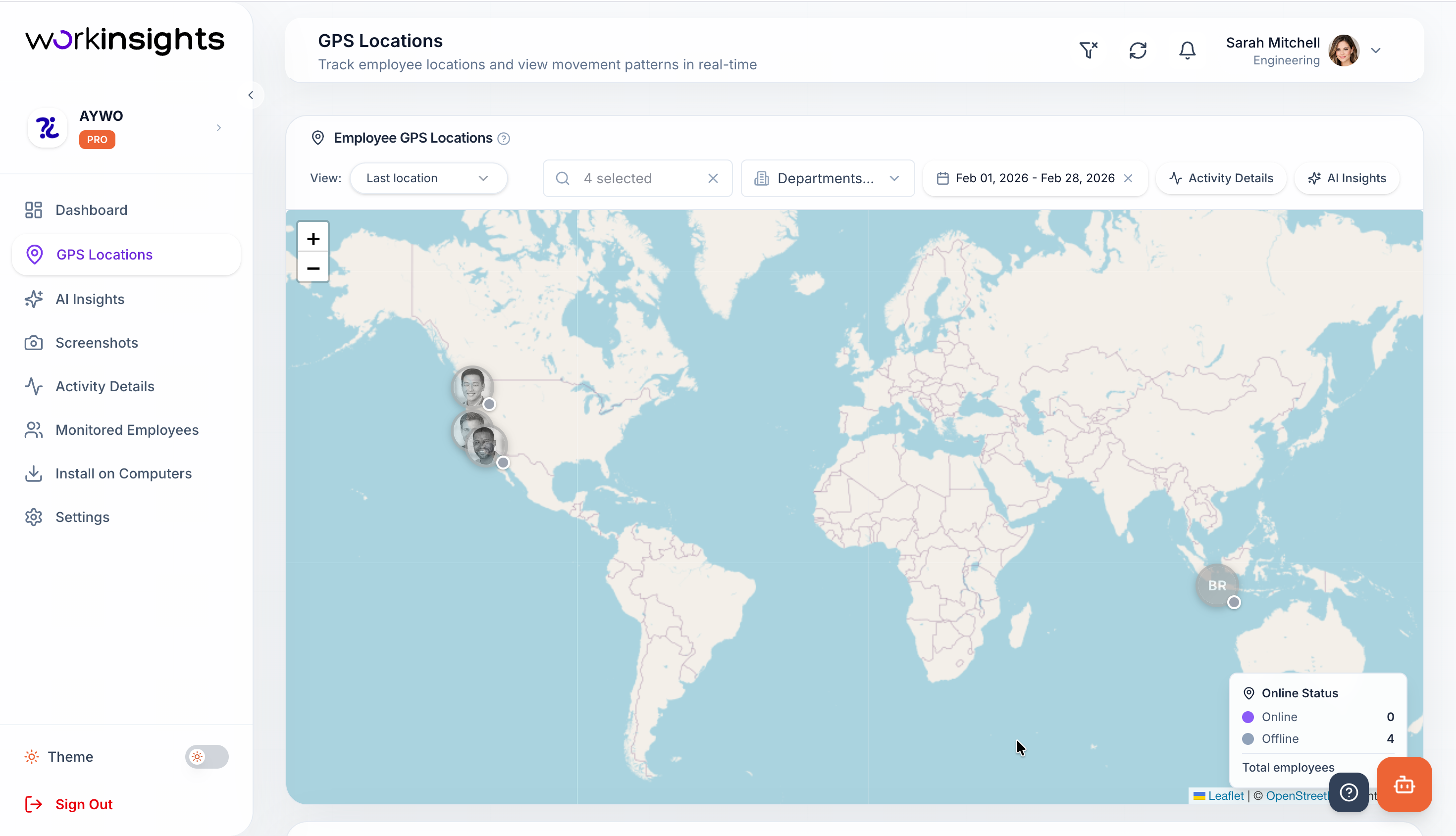Open Activity Details in the sidebar
Viewport: 1456px width, 836px height.
126,386
